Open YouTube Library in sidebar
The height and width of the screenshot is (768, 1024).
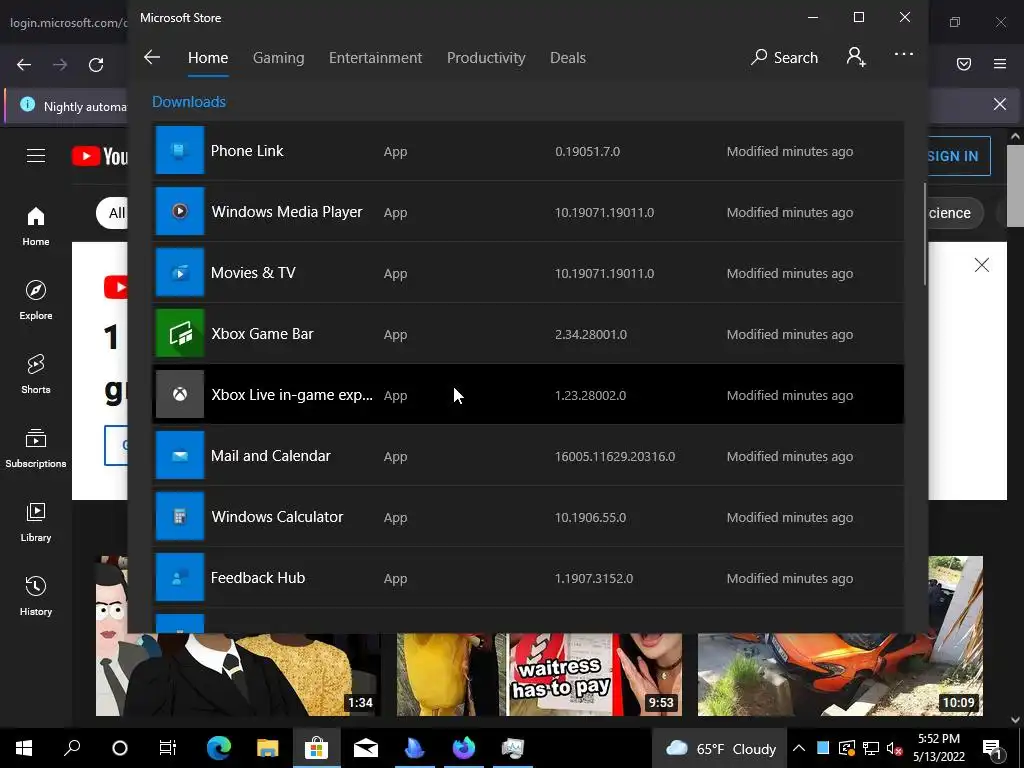[x=36, y=522]
